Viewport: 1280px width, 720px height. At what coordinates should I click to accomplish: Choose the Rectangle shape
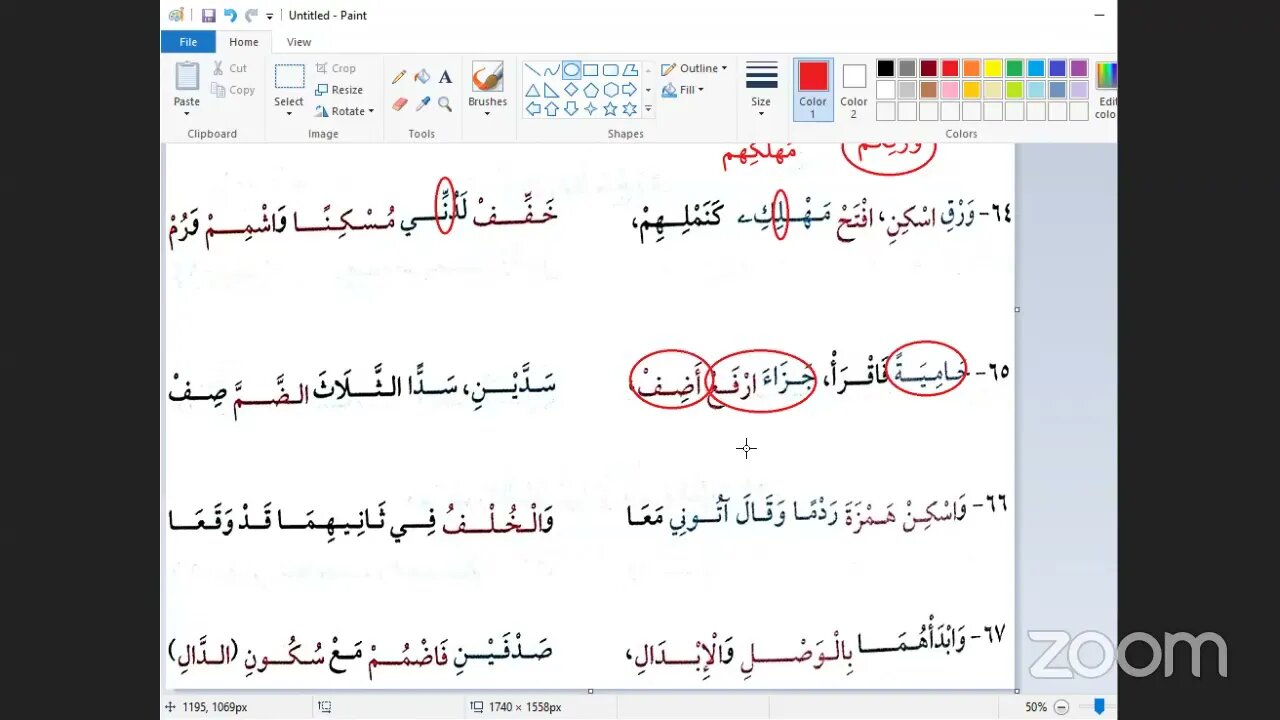[x=590, y=70]
